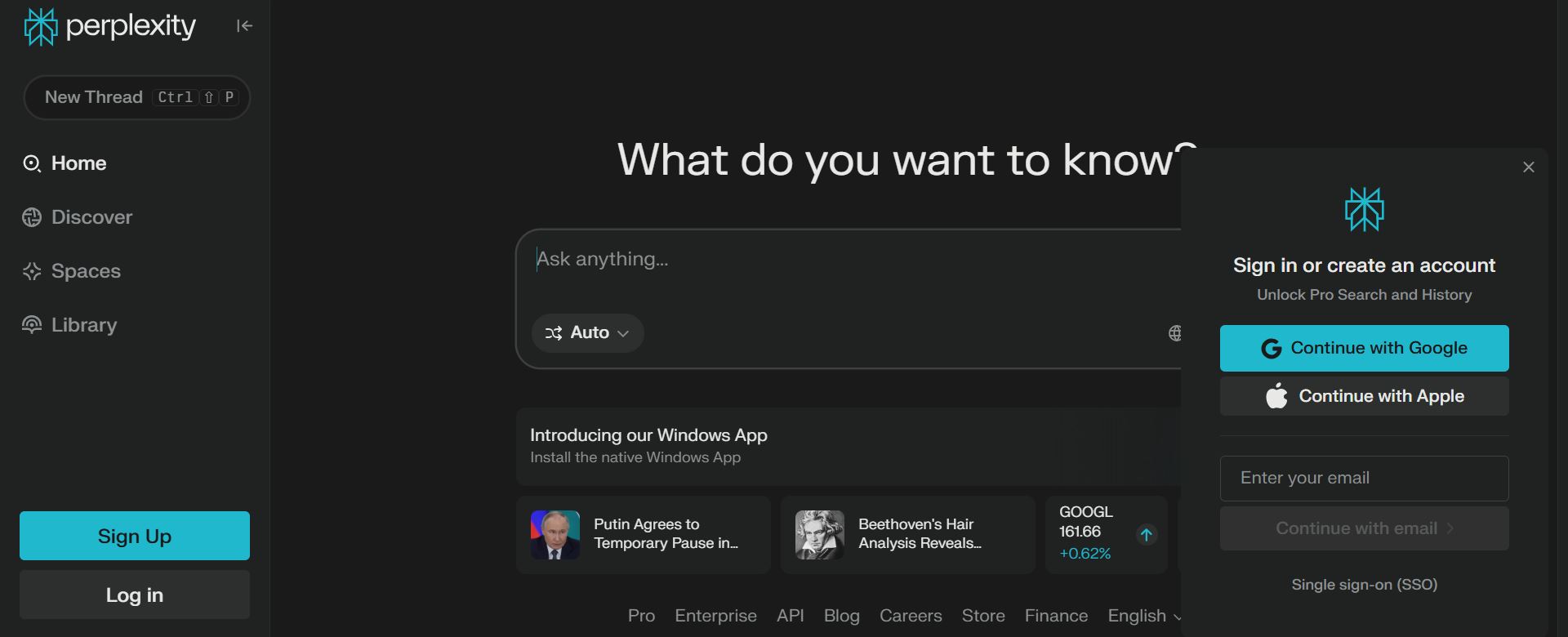1568x637 pixels.
Task: Click the Spaces sparkle icon
Action: pos(32,271)
